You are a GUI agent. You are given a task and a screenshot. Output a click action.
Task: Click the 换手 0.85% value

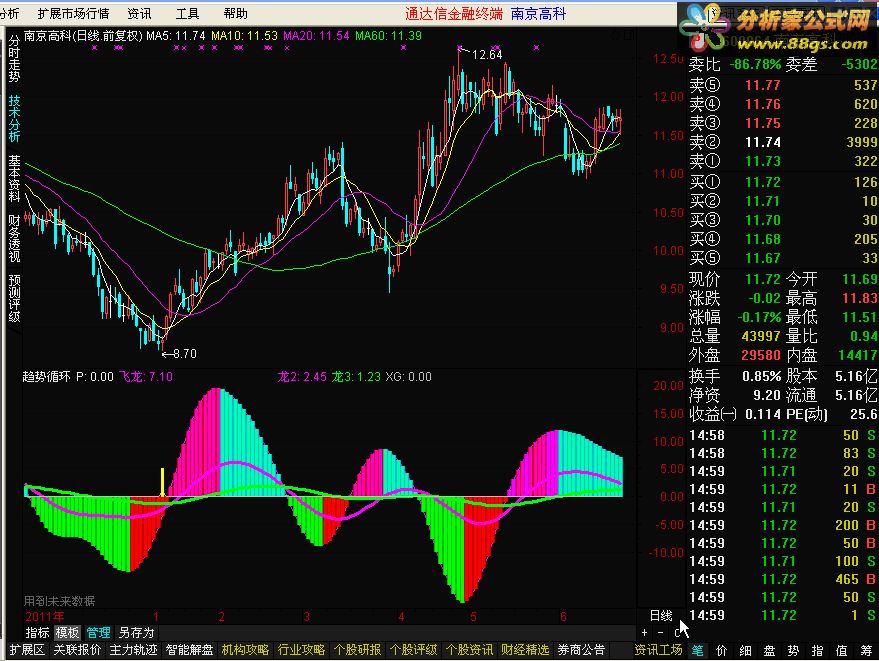[x=761, y=376]
